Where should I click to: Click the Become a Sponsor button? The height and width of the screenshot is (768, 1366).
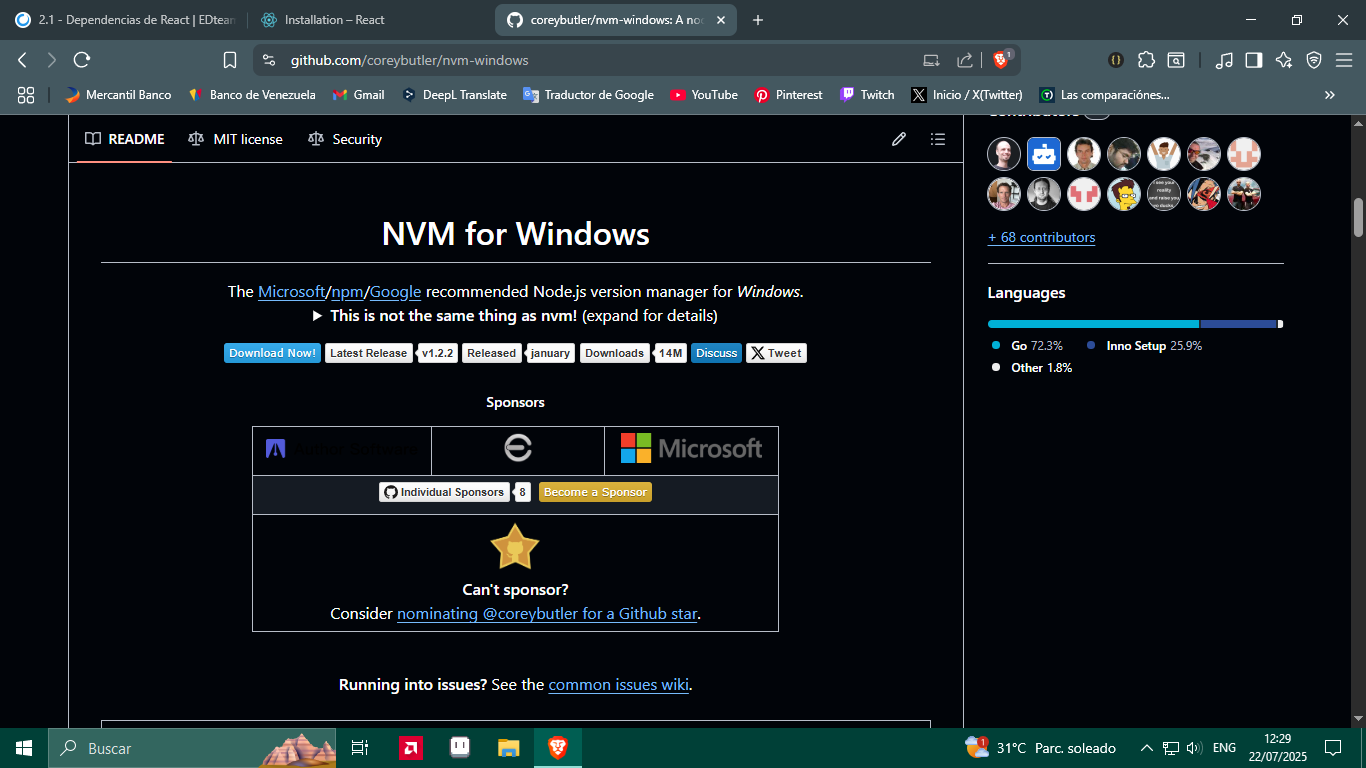point(595,492)
